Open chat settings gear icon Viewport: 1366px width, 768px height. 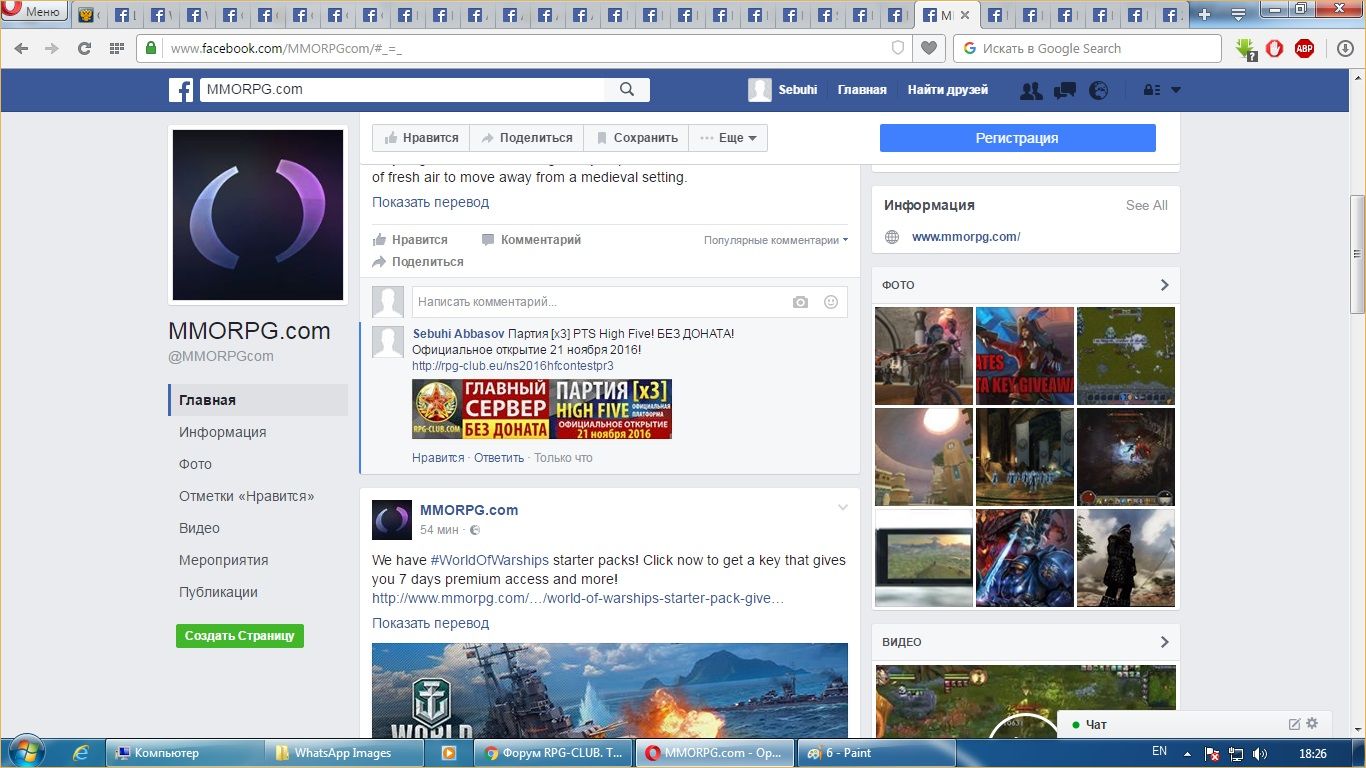point(1313,724)
